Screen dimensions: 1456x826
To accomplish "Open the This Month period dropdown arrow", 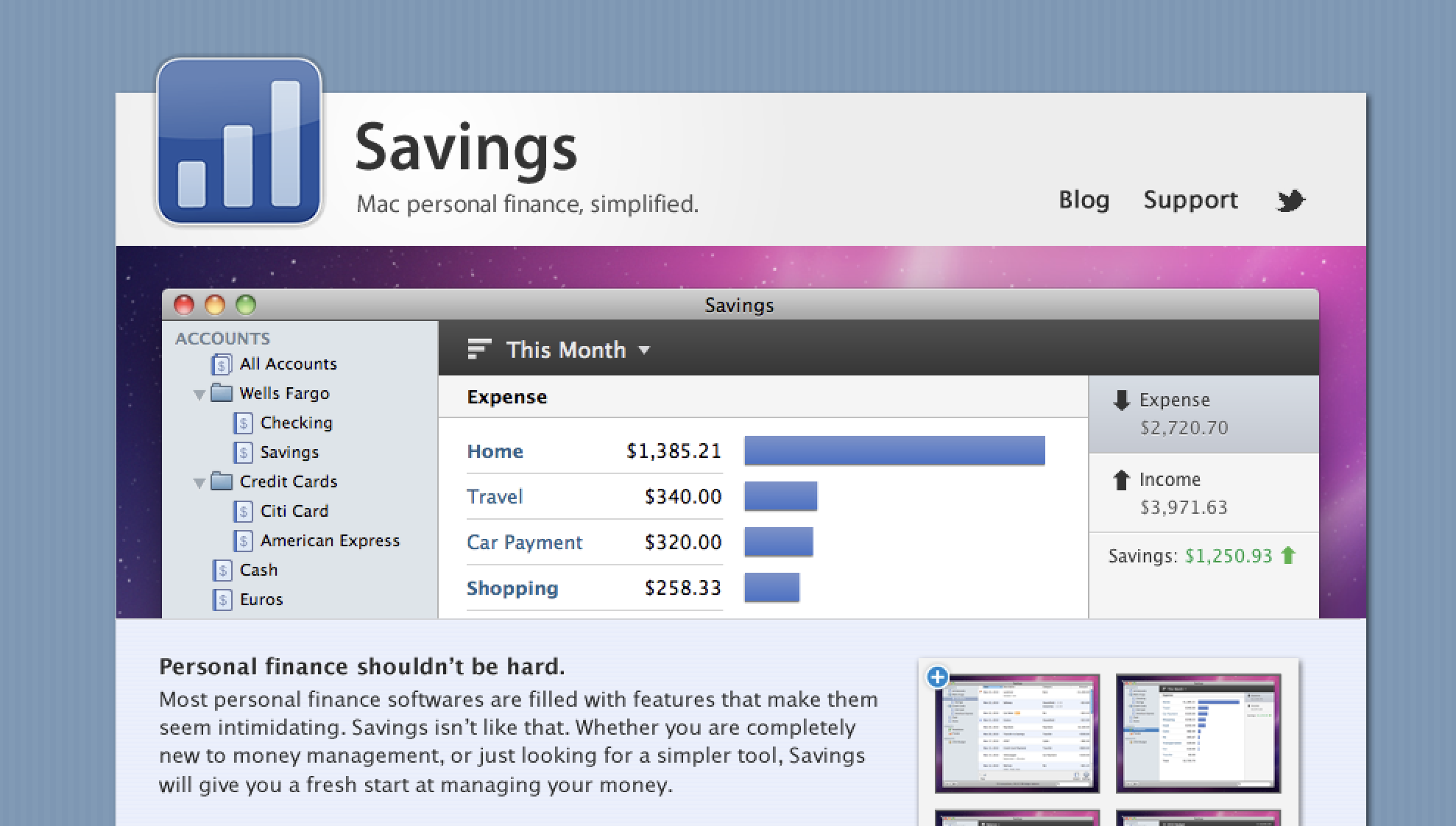I will coord(644,350).
